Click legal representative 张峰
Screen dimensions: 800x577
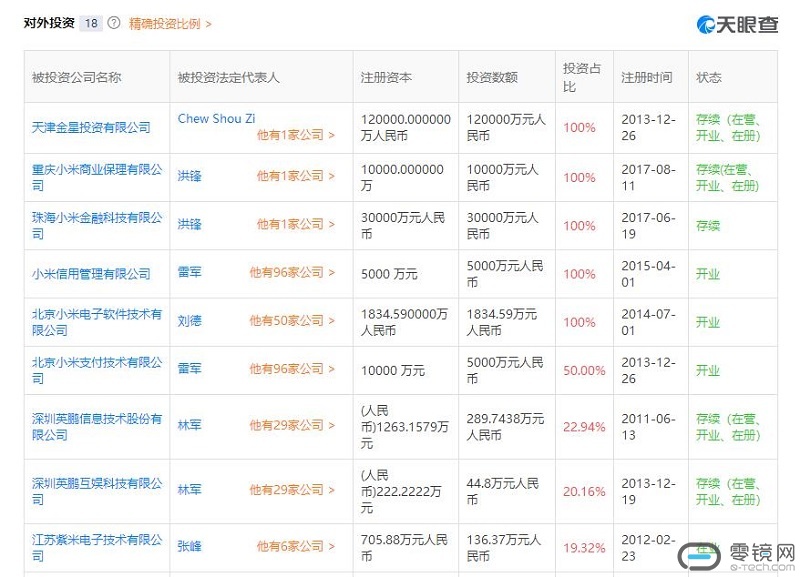click(189, 546)
